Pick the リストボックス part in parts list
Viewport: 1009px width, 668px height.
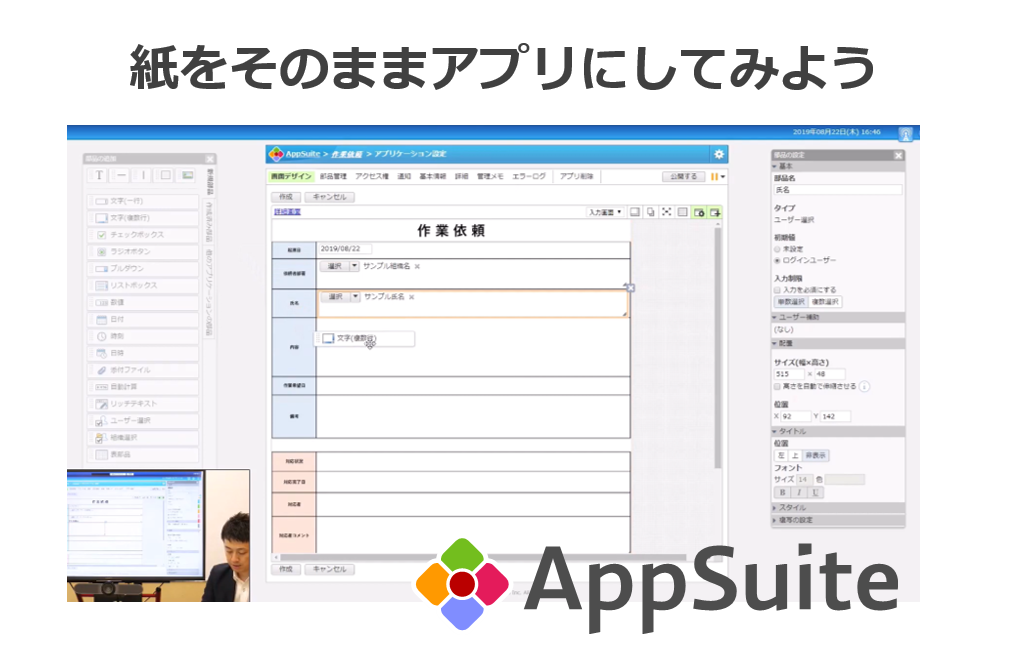pyautogui.click(x=143, y=286)
